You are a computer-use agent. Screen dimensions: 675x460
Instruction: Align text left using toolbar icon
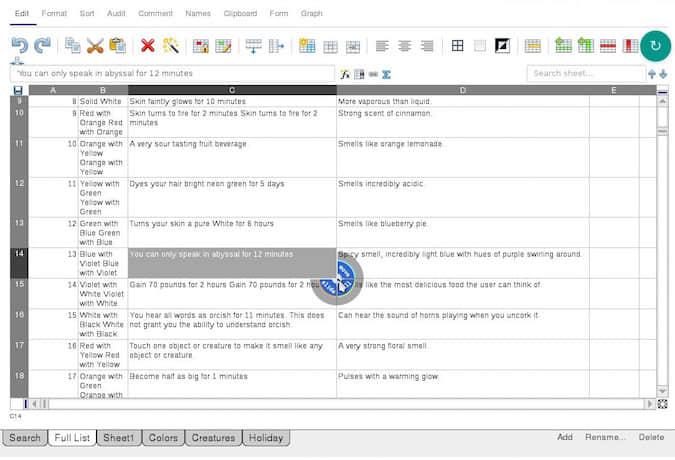(x=382, y=46)
